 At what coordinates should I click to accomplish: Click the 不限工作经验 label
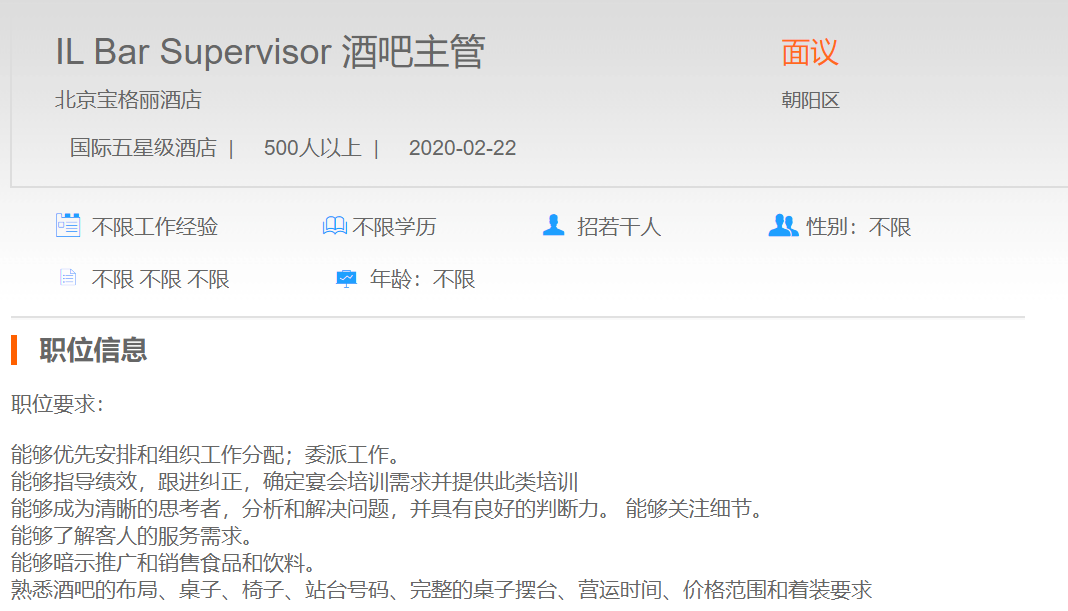pyautogui.click(x=155, y=227)
